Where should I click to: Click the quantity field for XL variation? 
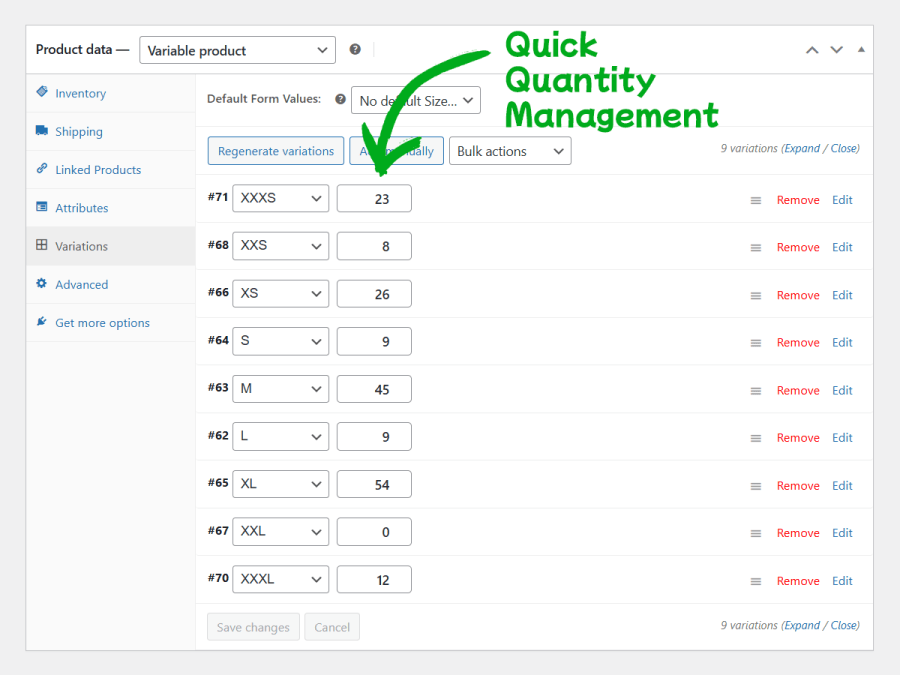tap(374, 485)
